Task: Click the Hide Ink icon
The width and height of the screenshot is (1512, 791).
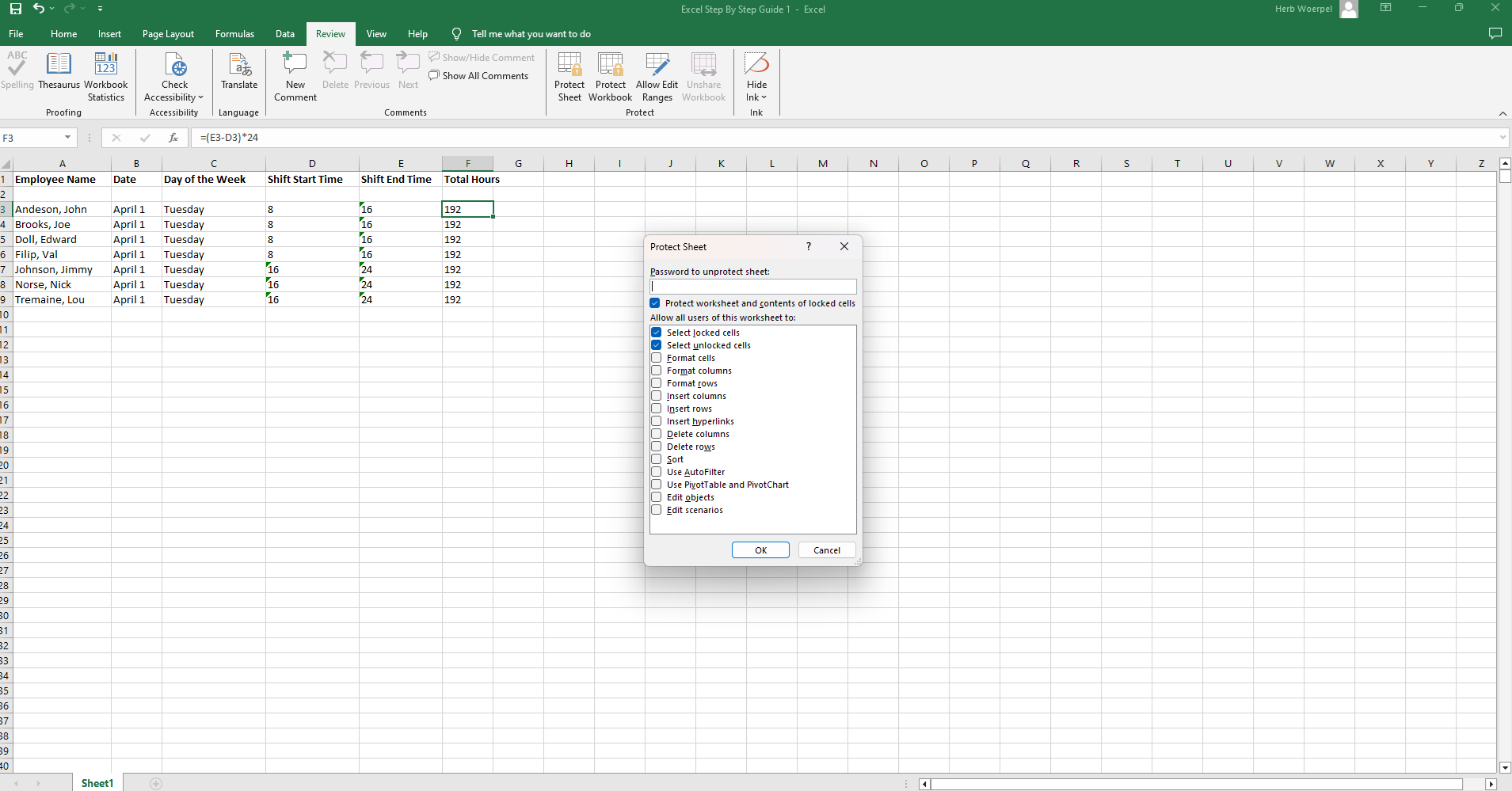Action: click(756, 64)
